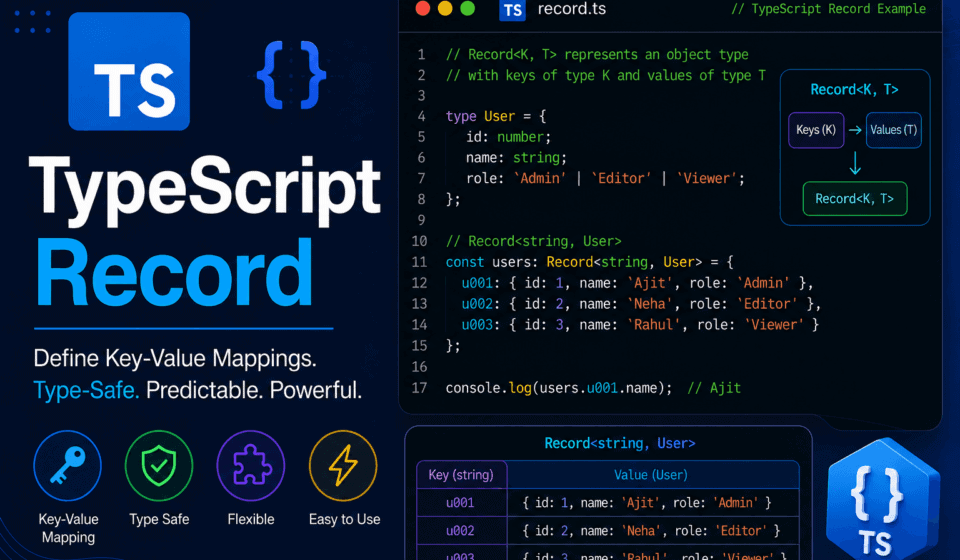Click the 'Key-Value Mapping' label
960x560 pixels.
(x=69, y=528)
